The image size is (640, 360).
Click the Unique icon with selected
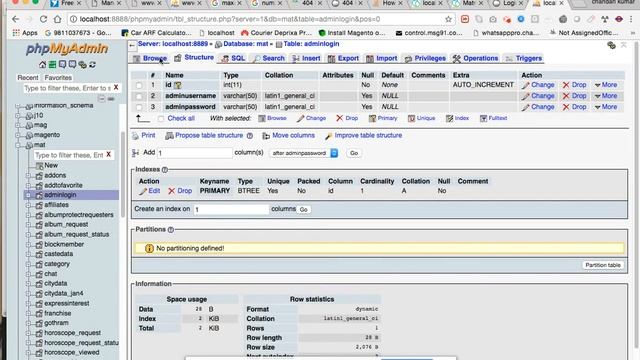click(x=411, y=118)
